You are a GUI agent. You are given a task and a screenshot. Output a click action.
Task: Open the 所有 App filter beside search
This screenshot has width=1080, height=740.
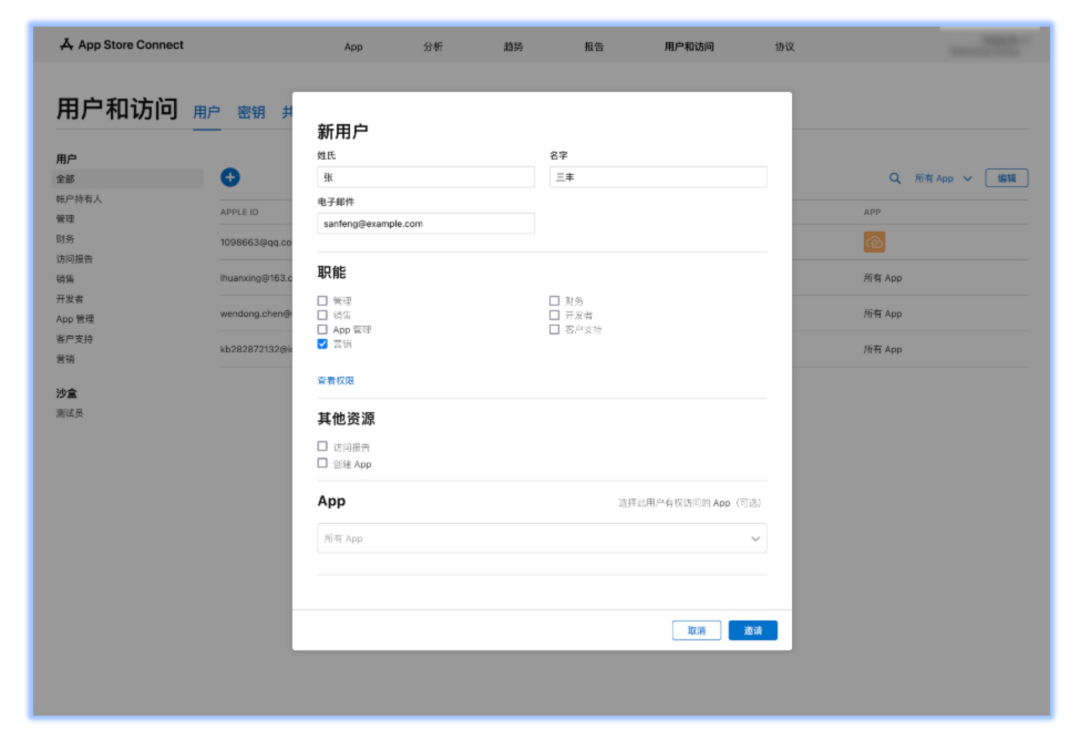[x=943, y=178]
